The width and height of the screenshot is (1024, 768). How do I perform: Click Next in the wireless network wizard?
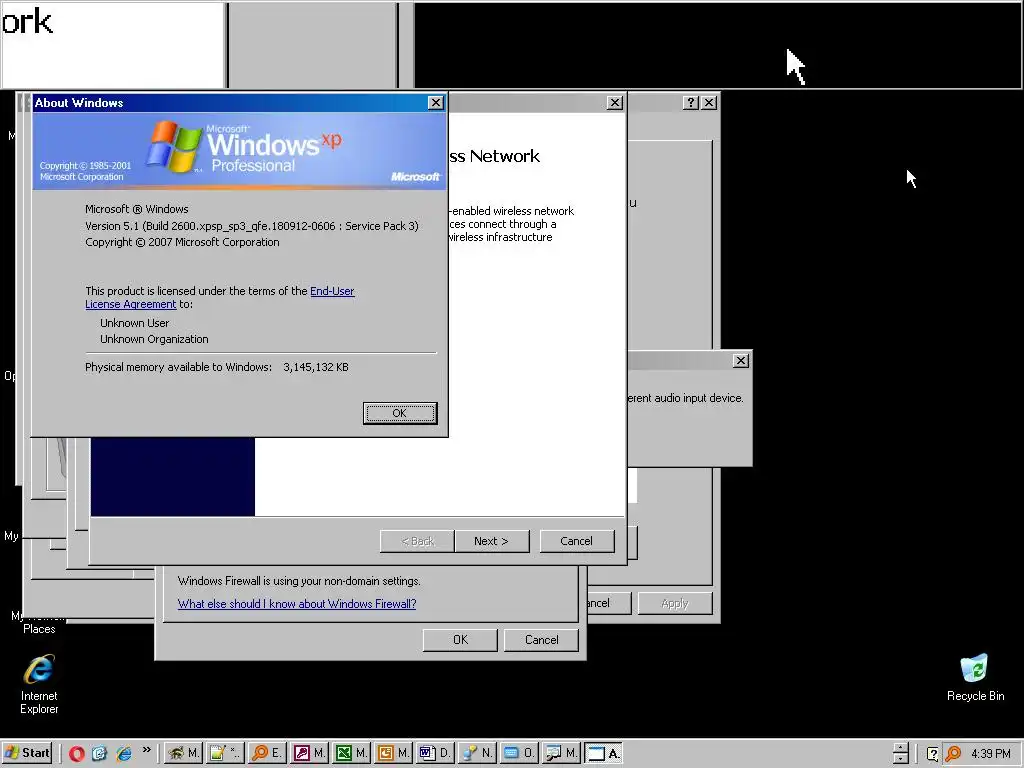(492, 541)
